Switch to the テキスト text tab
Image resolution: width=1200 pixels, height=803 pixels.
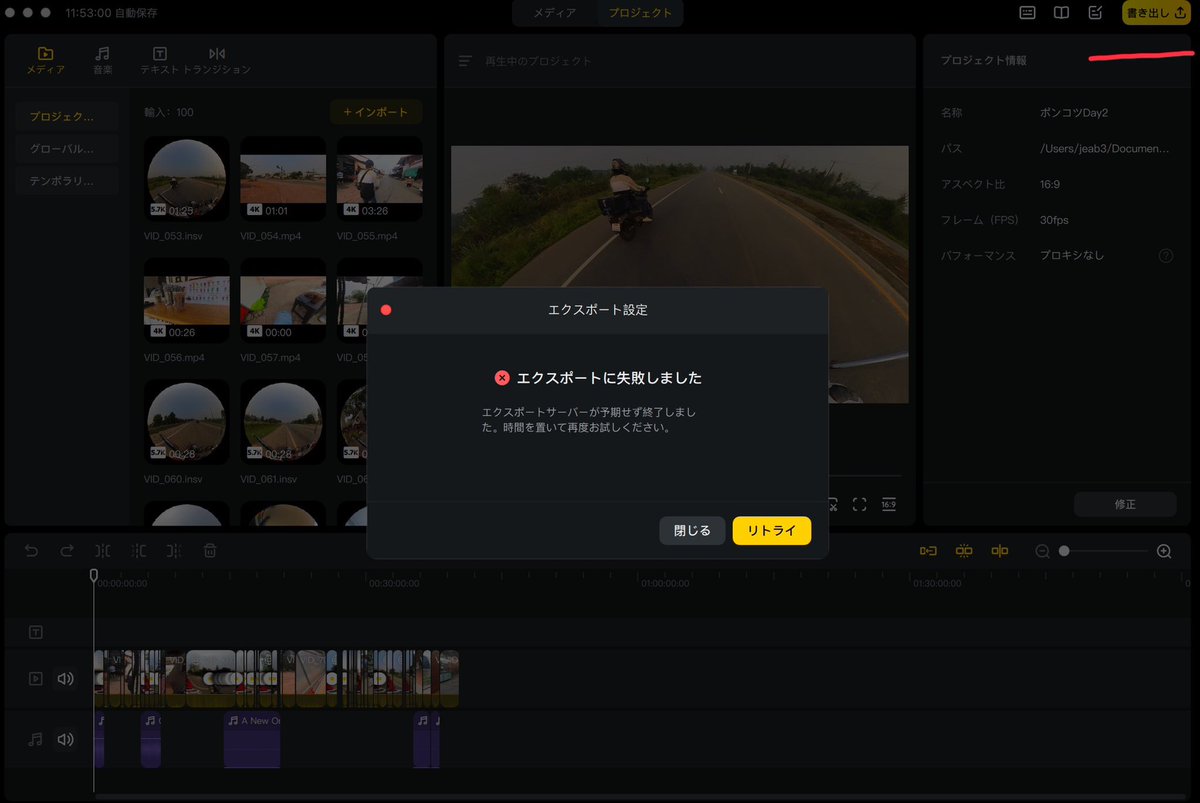coord(159,60)
